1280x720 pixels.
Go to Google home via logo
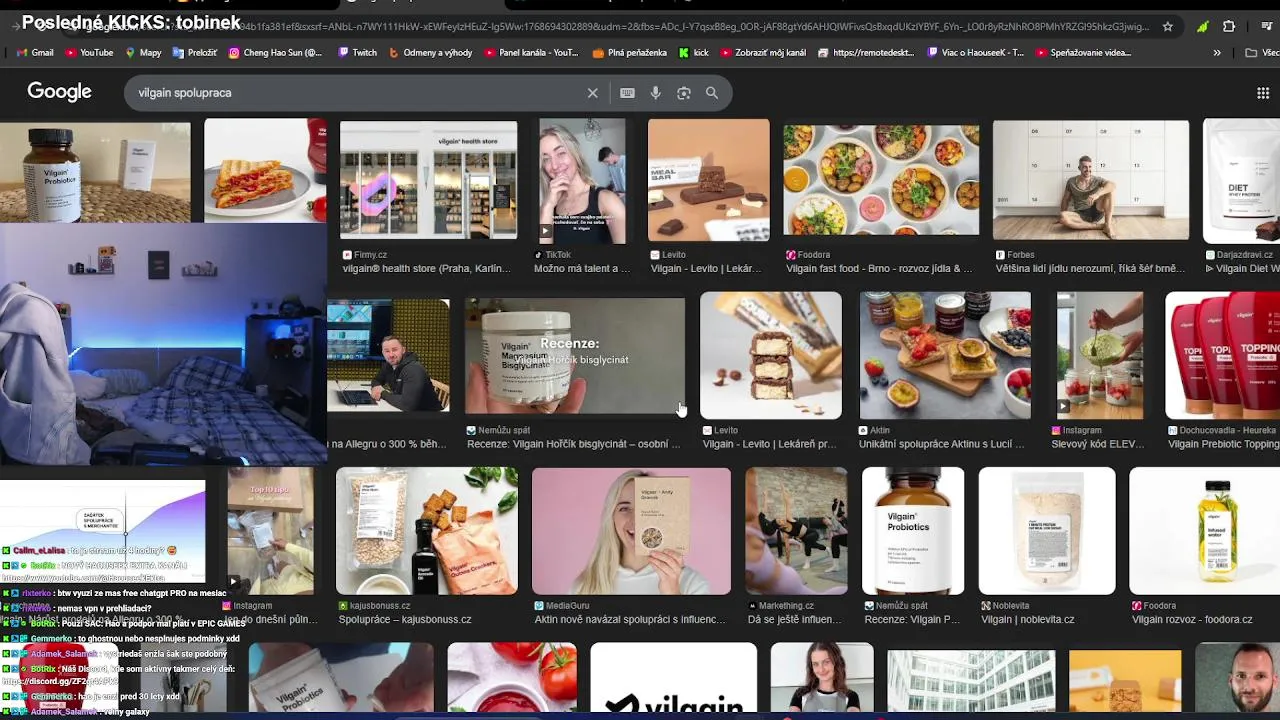tap(59, 92)
